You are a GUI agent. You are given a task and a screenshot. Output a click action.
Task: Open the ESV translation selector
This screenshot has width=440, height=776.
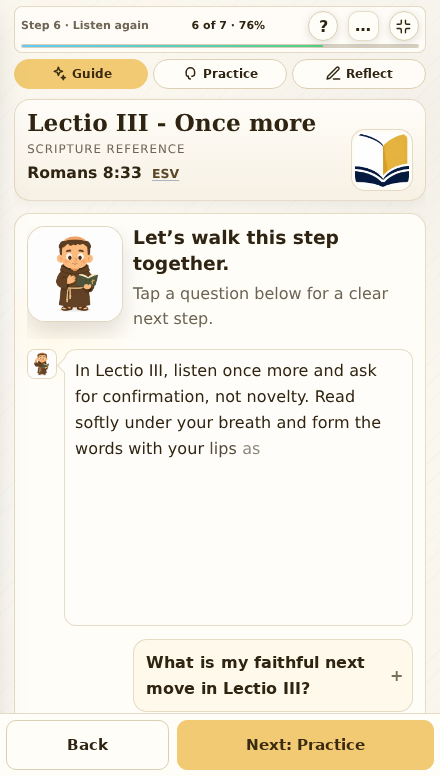165,174
